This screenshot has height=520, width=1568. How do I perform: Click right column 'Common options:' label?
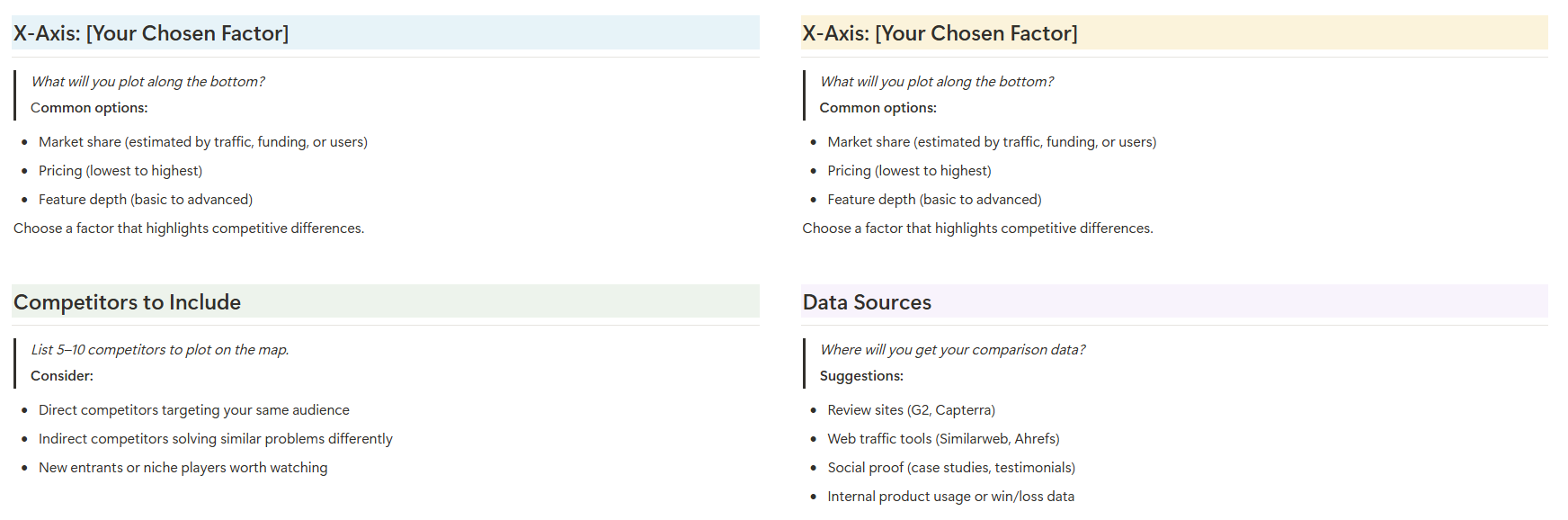pos(878,108)
